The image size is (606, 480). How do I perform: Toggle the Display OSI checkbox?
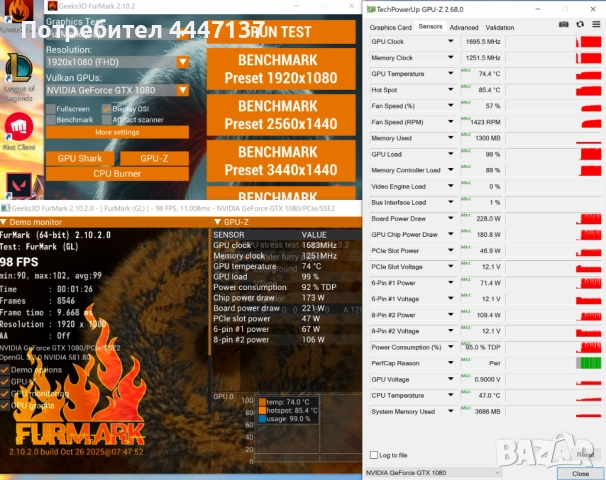coord(107,109)
